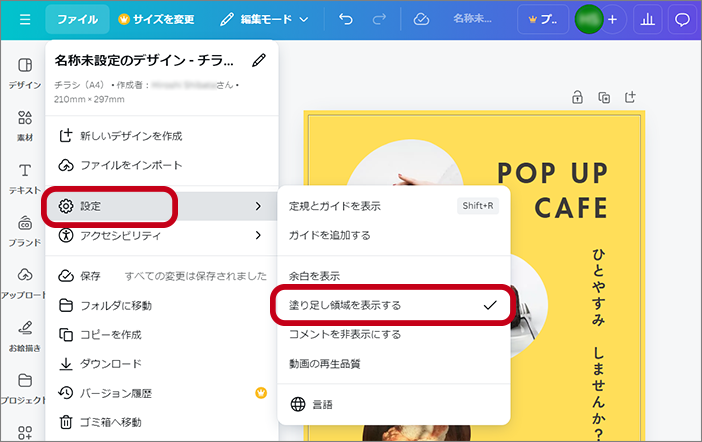702x442 pixels.
Task: Open the 言語 language setting
Action: pyautogui.click(x=394, y=404)
